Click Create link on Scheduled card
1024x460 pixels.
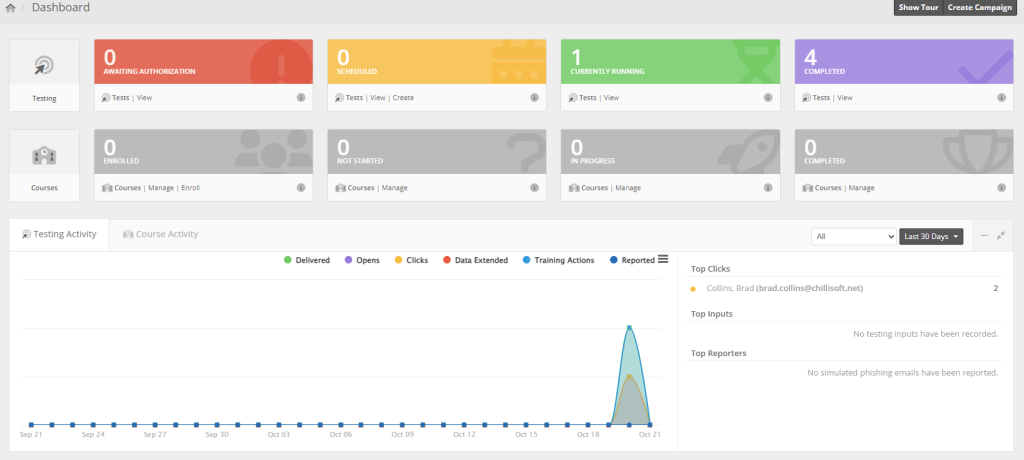(403, 98)
